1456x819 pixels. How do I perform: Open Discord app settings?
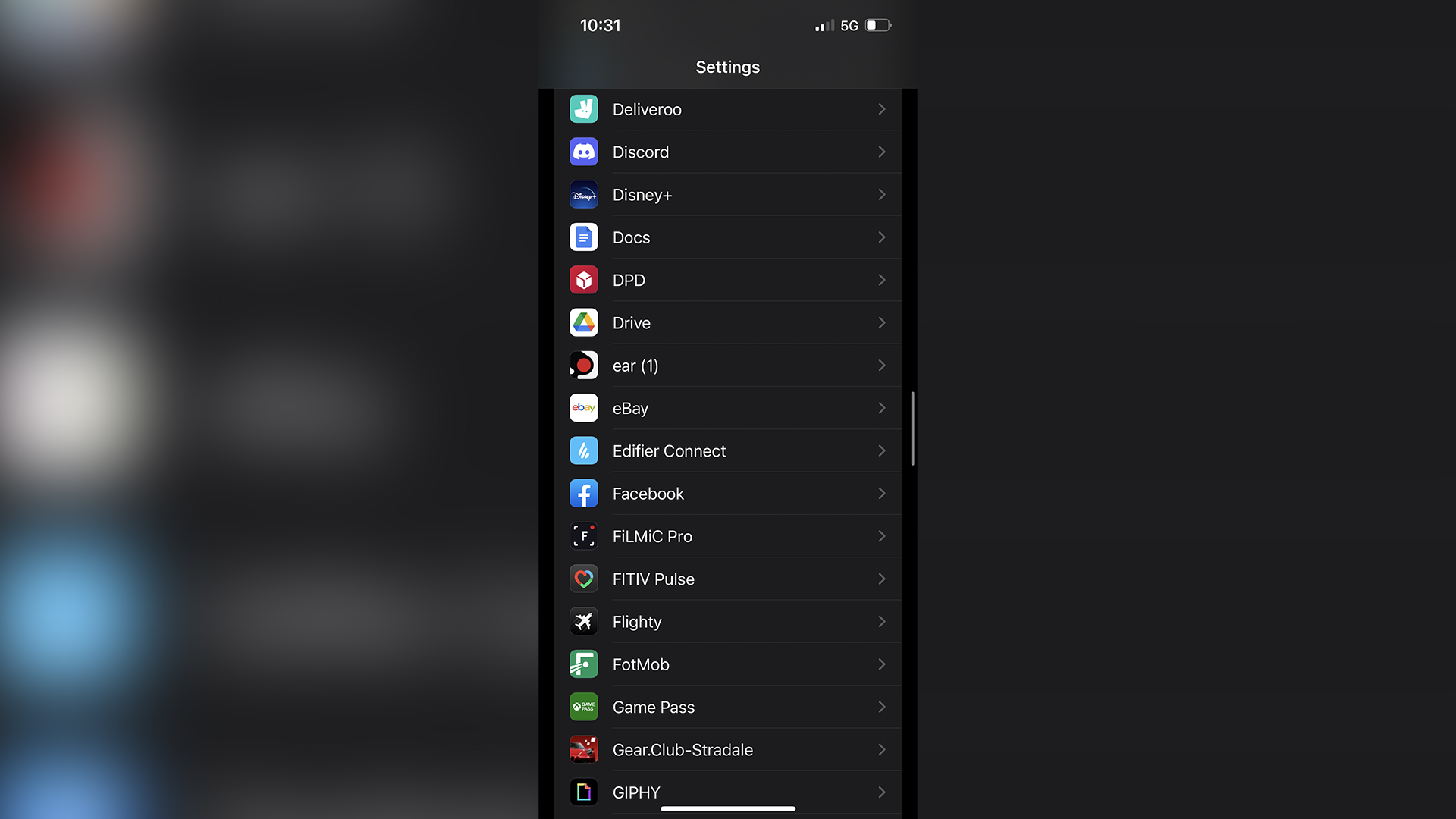728,152
